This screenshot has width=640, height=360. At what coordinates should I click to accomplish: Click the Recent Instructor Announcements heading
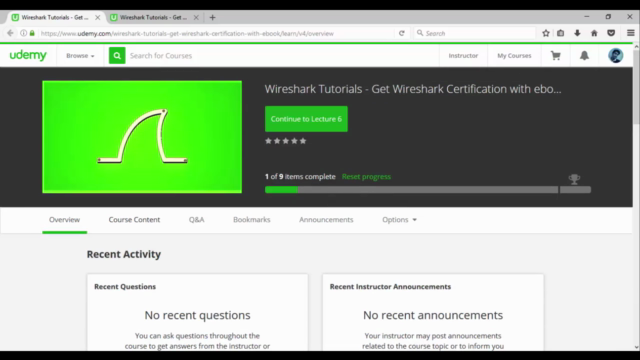390,287
